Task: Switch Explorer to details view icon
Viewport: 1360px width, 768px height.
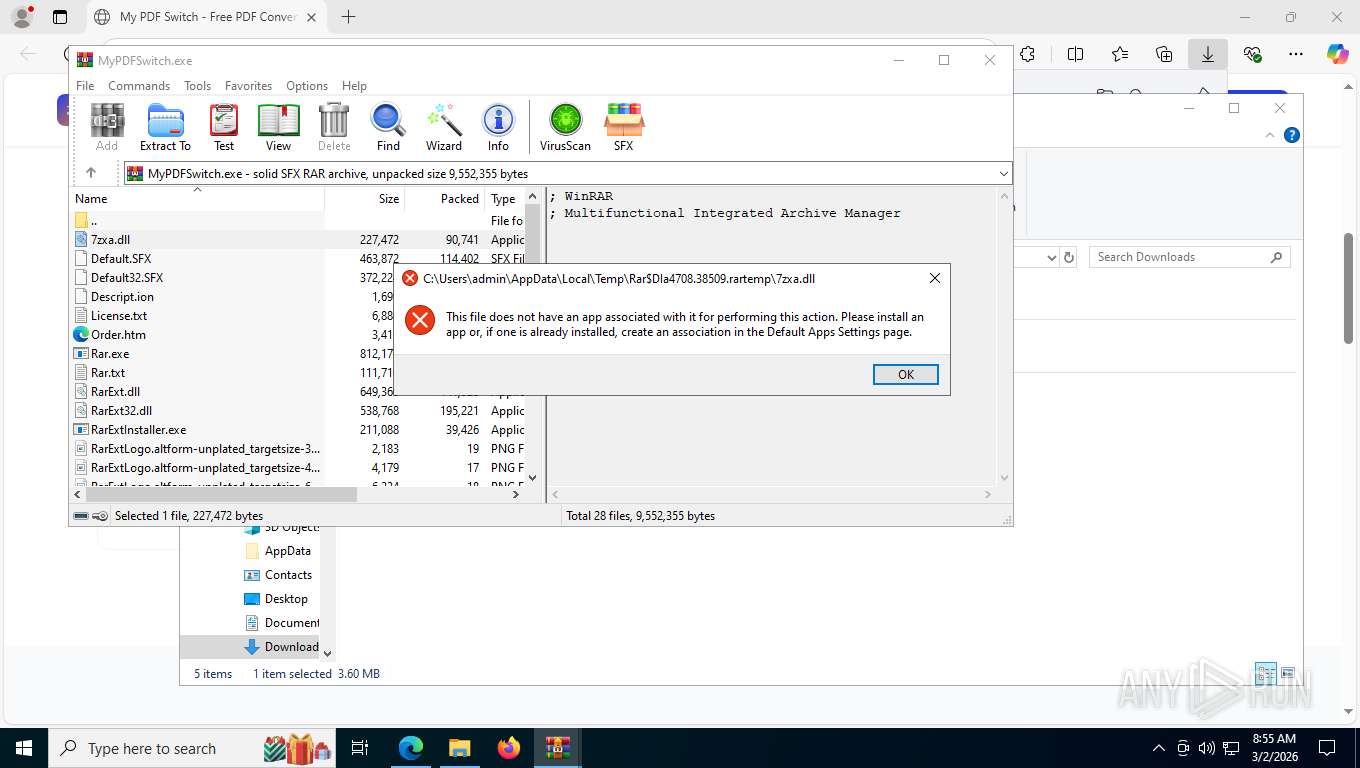Action: 1265,673
